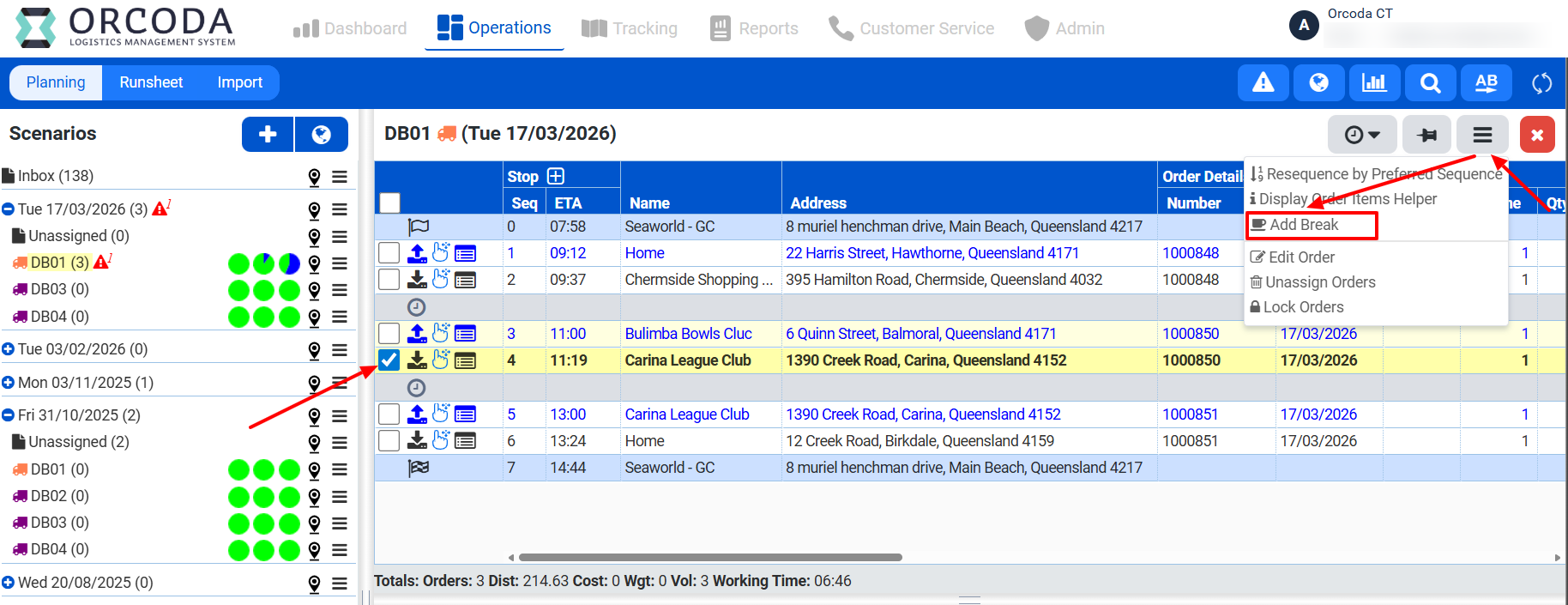Open order number 1000851 link

(x=1191, y=414)
